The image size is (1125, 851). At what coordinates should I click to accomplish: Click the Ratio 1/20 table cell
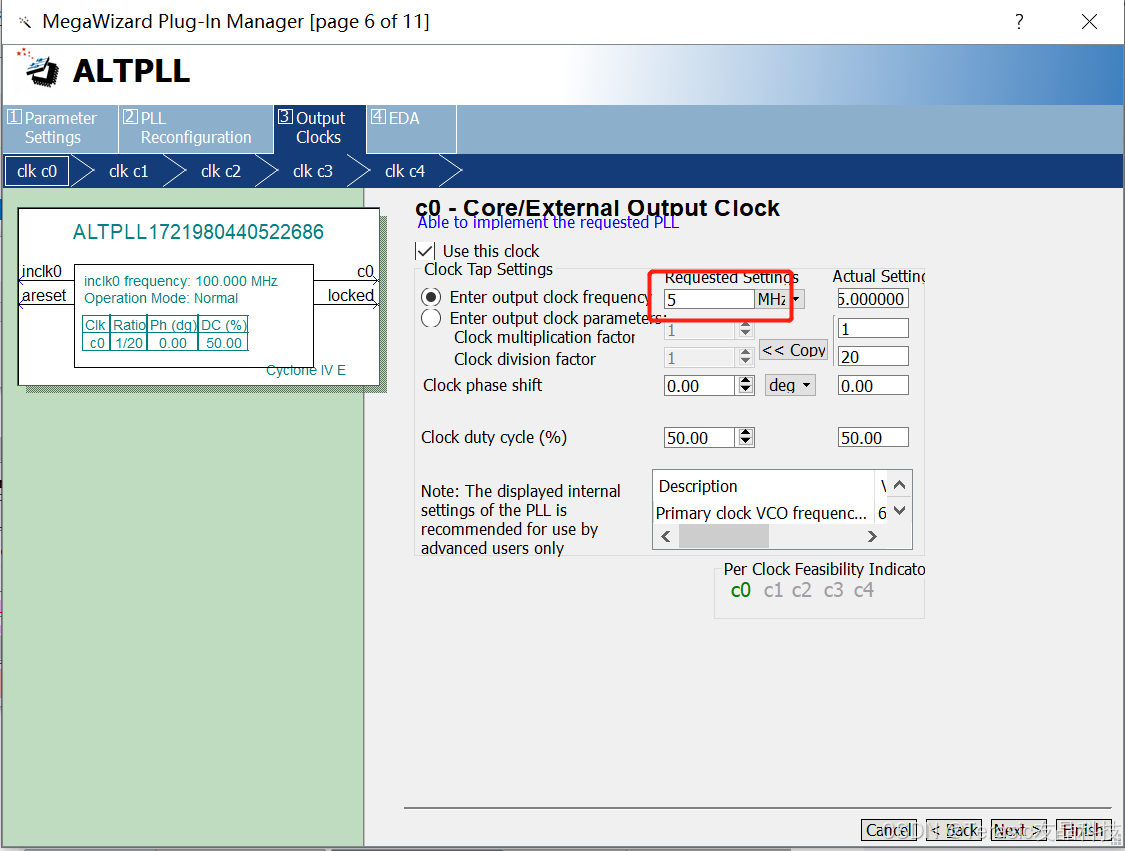pyautogui.click(x=129, y=343)
